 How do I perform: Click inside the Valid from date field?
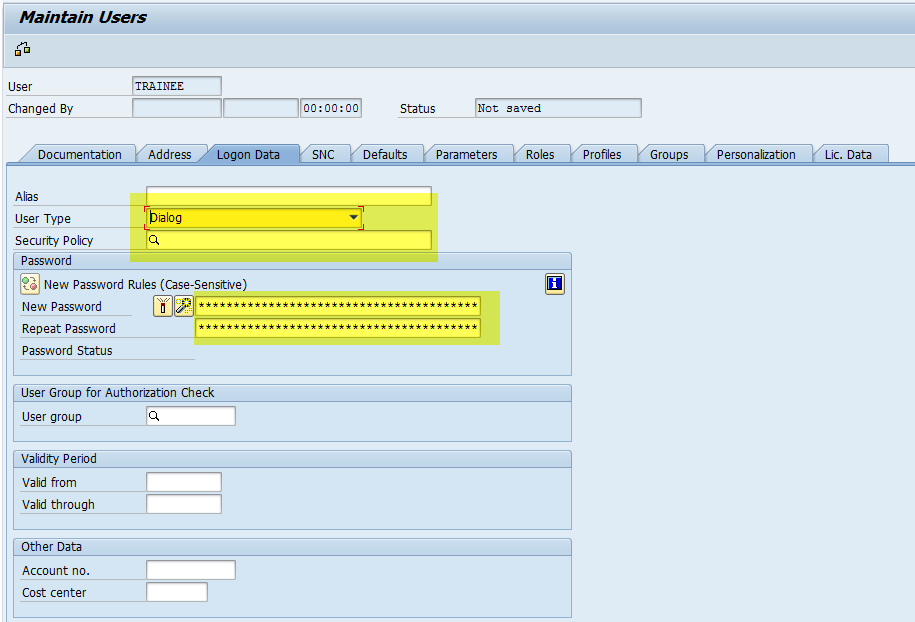click(x=184, y=481)
